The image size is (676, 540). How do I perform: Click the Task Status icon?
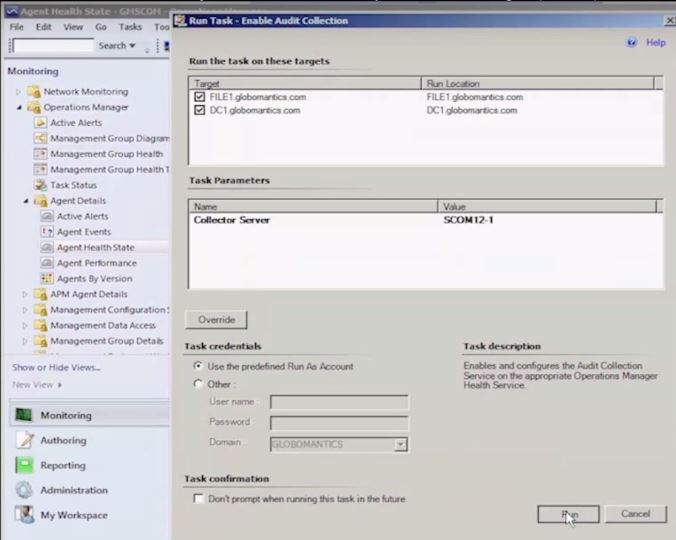[x=41, y=185]
